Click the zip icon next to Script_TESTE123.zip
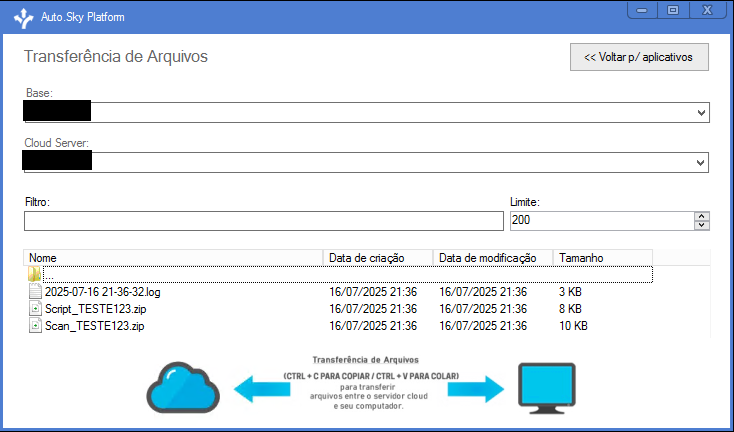Screen dimensions: 734x432 point(35,309)
